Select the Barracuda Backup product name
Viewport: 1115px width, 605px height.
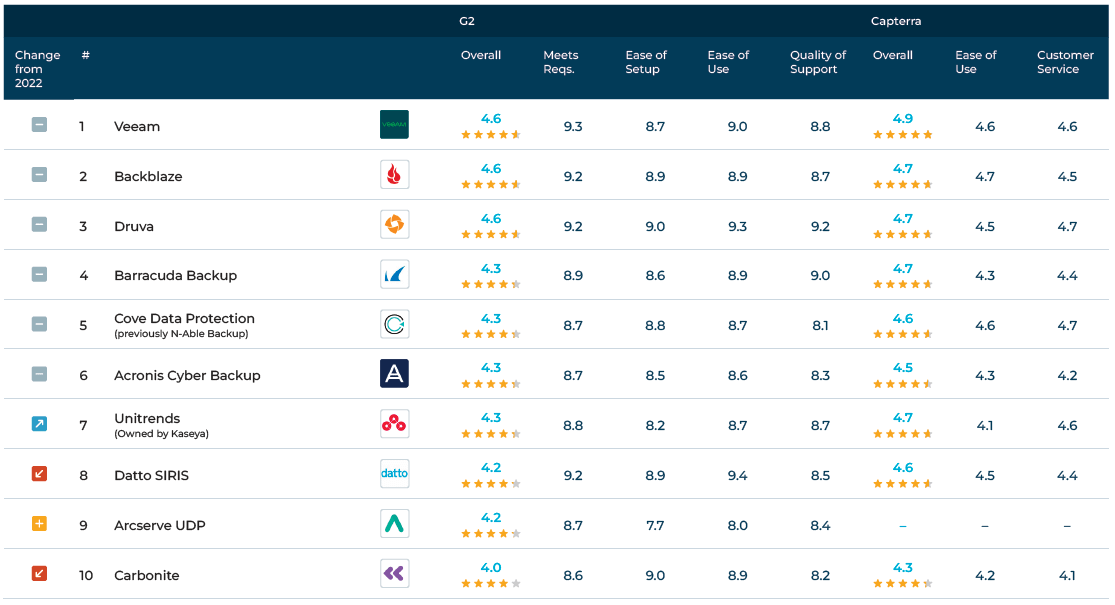click(x=176, y=276)
